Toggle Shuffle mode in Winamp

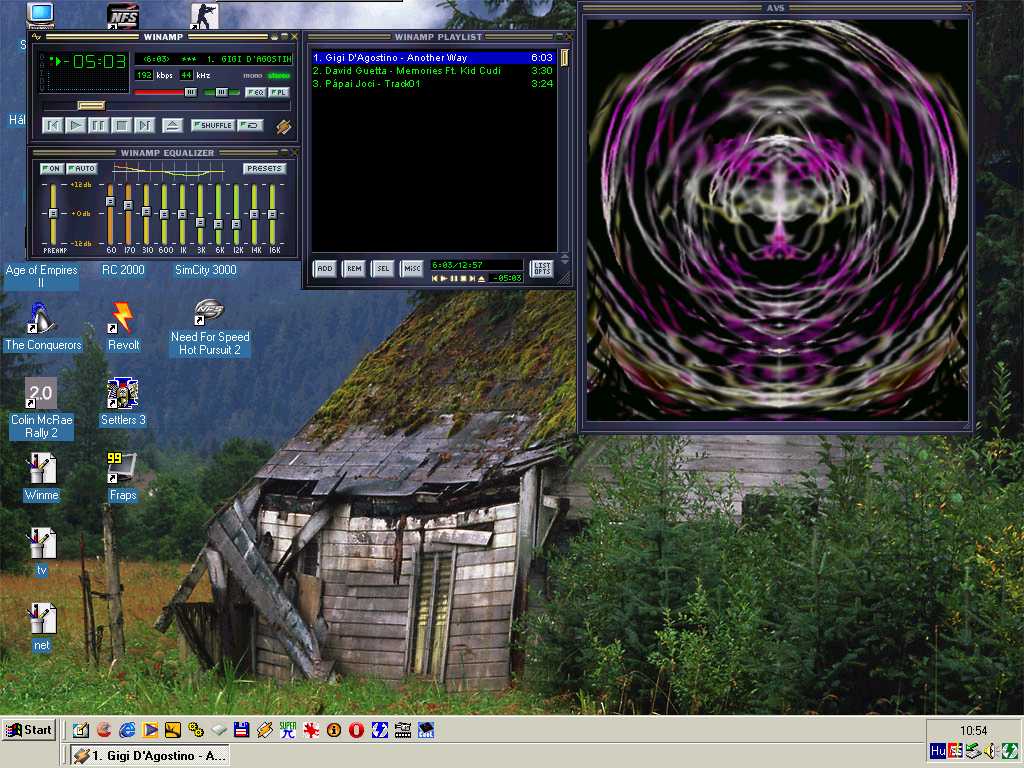(x=213, y=125)
